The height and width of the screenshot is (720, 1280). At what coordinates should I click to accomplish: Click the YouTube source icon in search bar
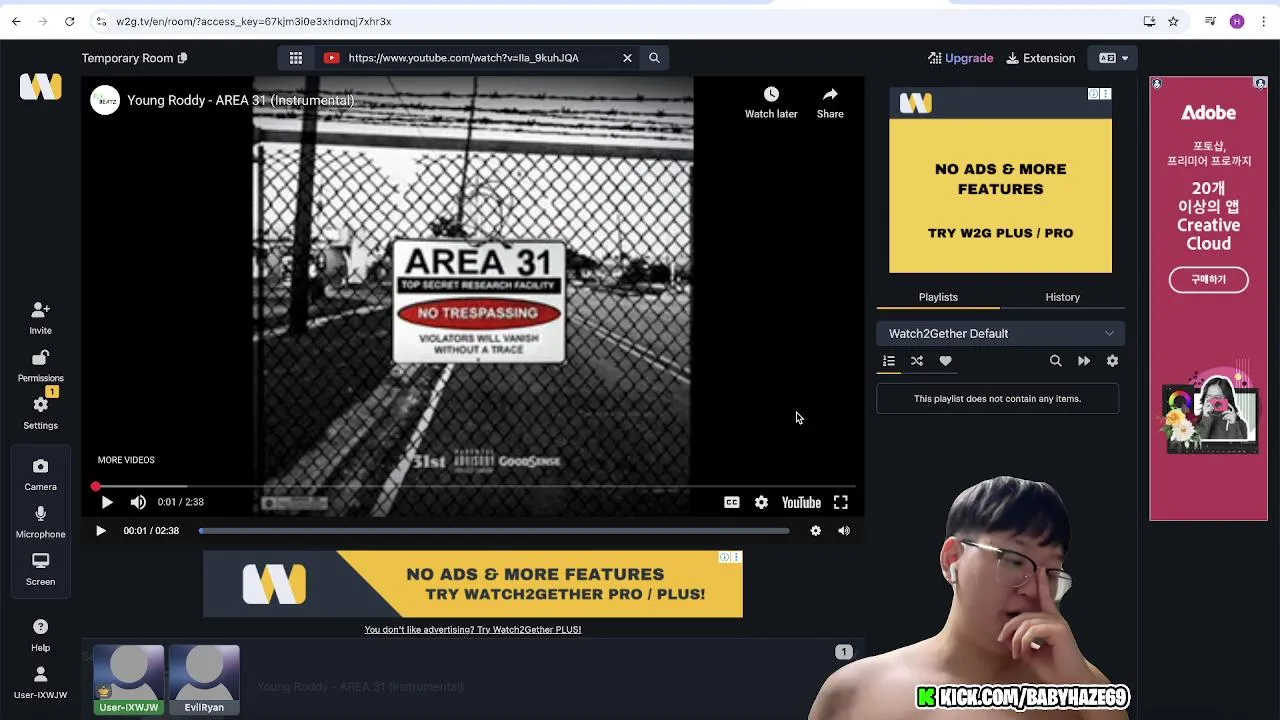331,58
